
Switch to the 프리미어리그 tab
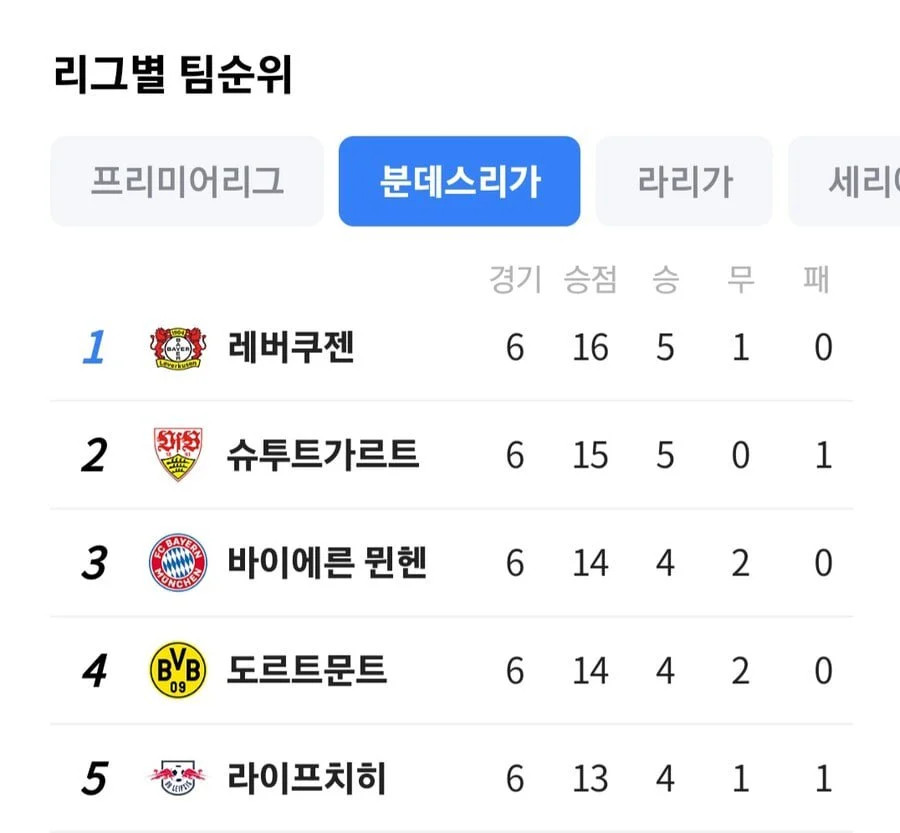pyautogui.click(x=187, y=181)
